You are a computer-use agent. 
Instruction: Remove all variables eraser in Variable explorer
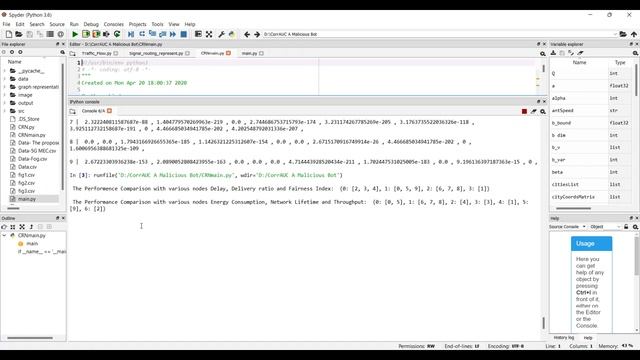pos(580,53)
